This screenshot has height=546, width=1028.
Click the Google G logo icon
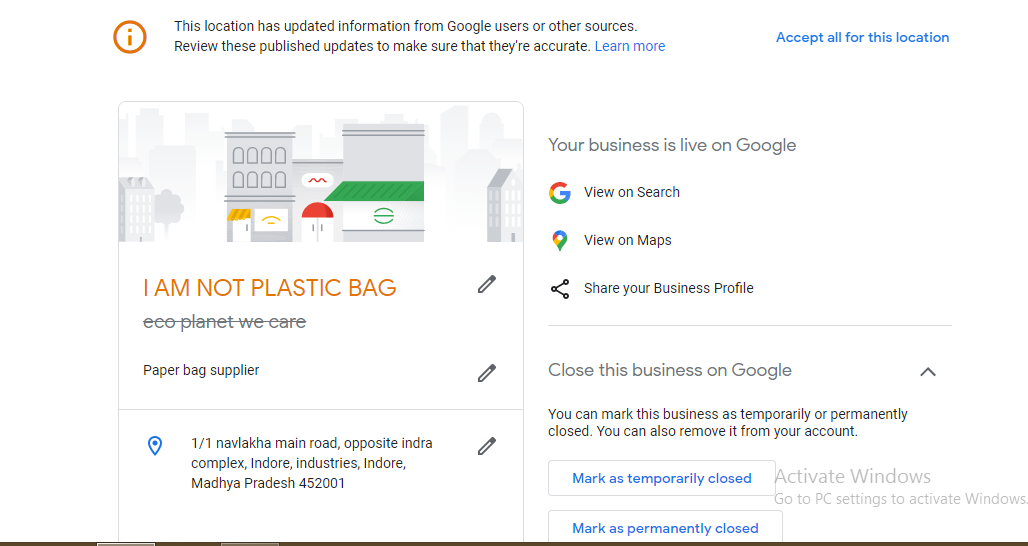560,193
